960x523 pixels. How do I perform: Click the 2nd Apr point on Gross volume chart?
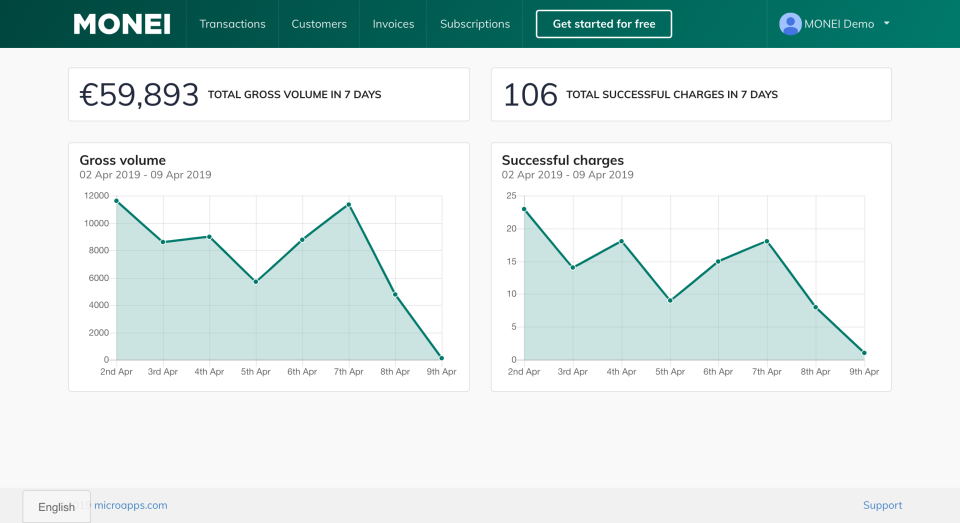coord(116,201)
